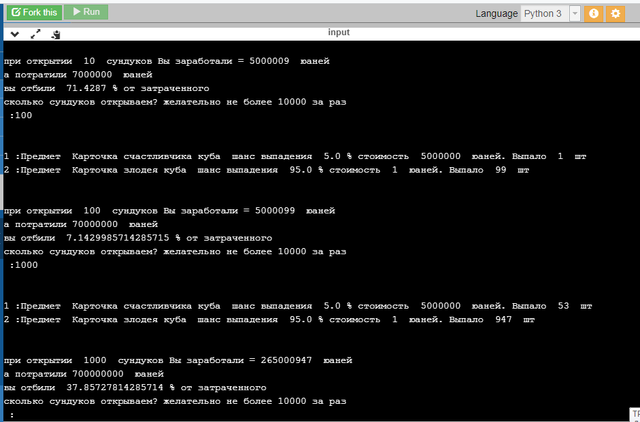Click the Fork this button
640x422 pixels.
pos(32,12)
